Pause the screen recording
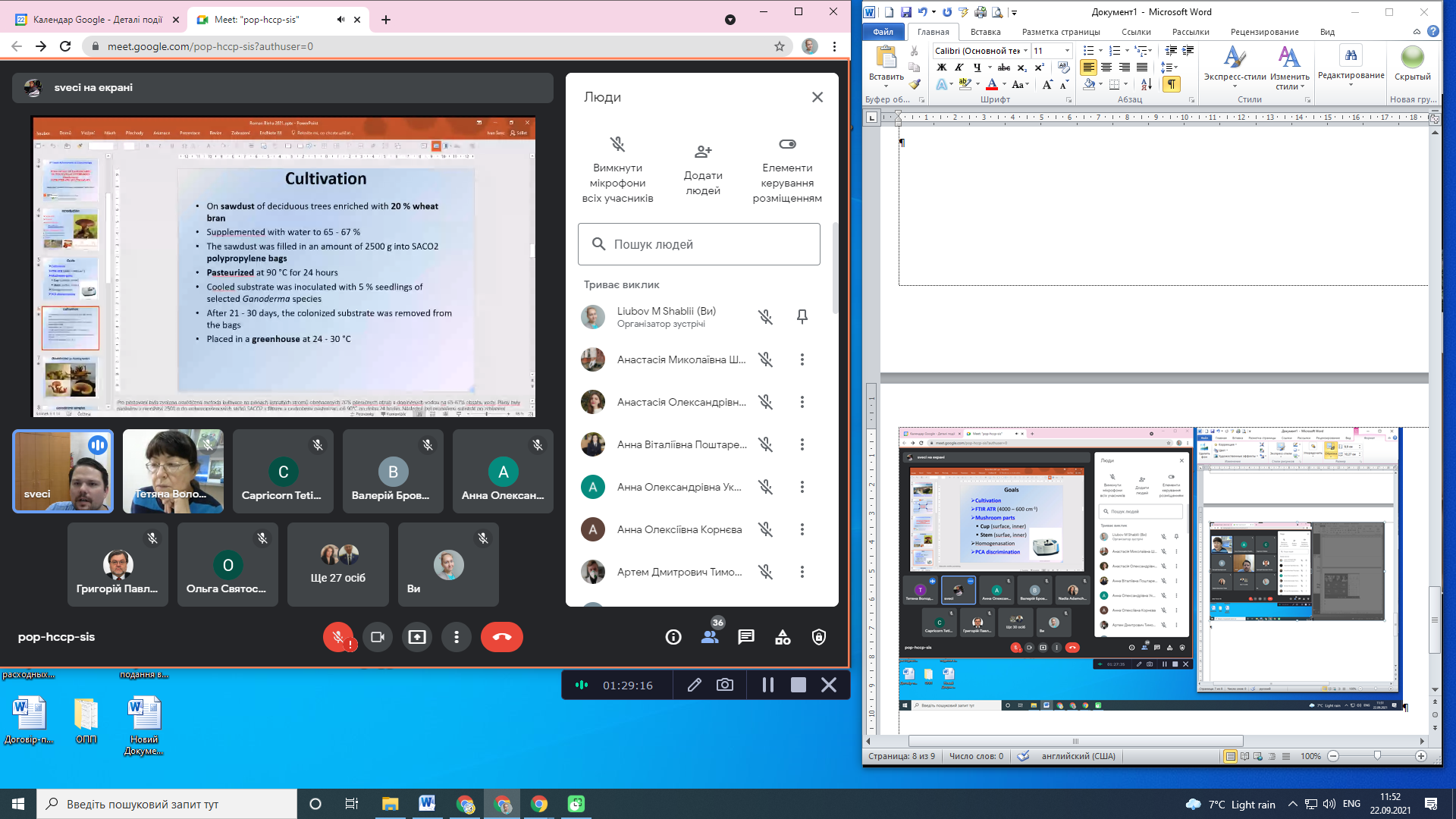 coord(767,685)
